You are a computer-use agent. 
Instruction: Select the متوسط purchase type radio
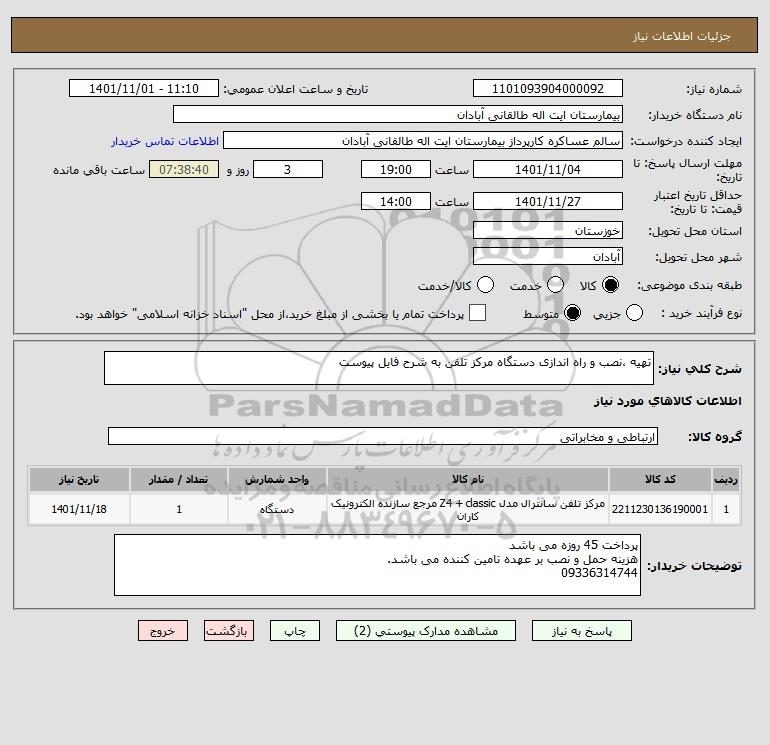point(573,313)
